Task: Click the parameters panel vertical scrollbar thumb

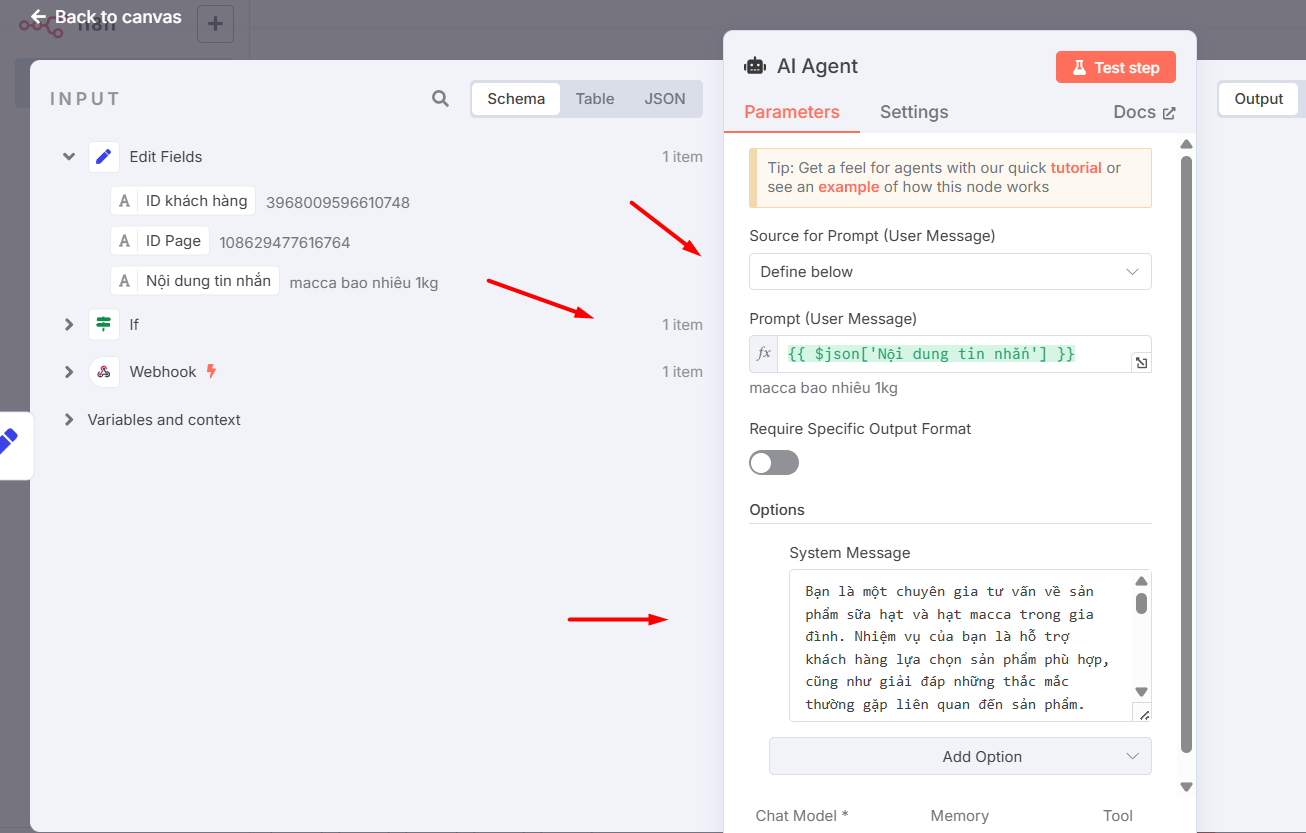Action: pyautogui.click(x=1187, y=455)
